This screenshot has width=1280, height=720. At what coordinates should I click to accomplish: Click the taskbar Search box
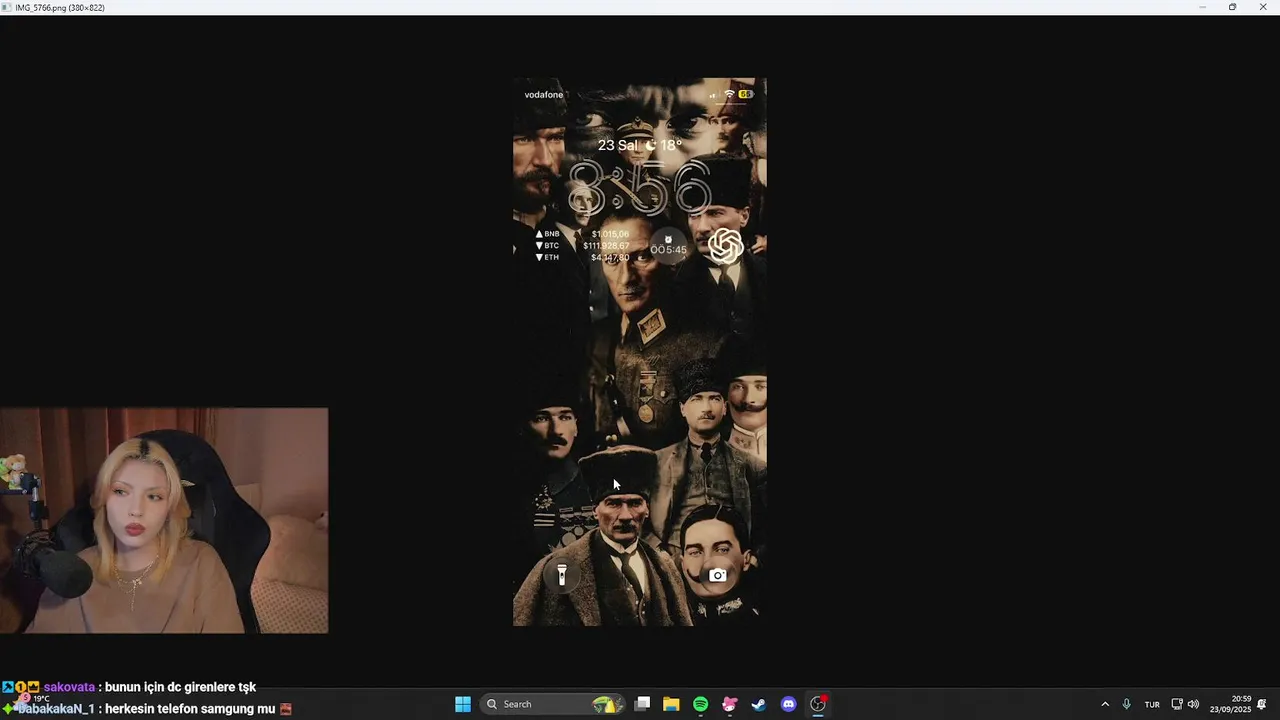[555, 704]
